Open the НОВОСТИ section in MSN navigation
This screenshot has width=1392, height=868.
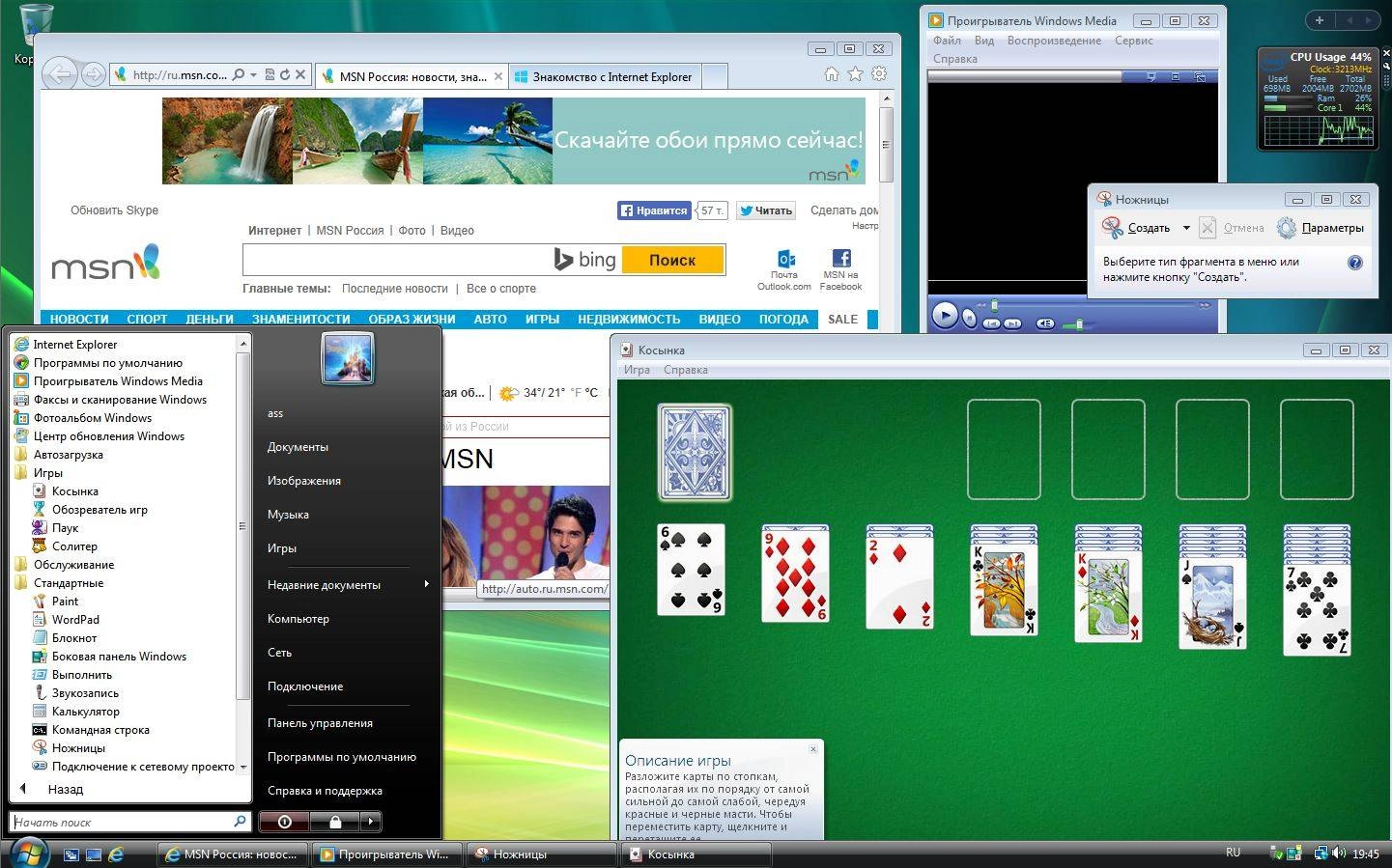point(79,319)
